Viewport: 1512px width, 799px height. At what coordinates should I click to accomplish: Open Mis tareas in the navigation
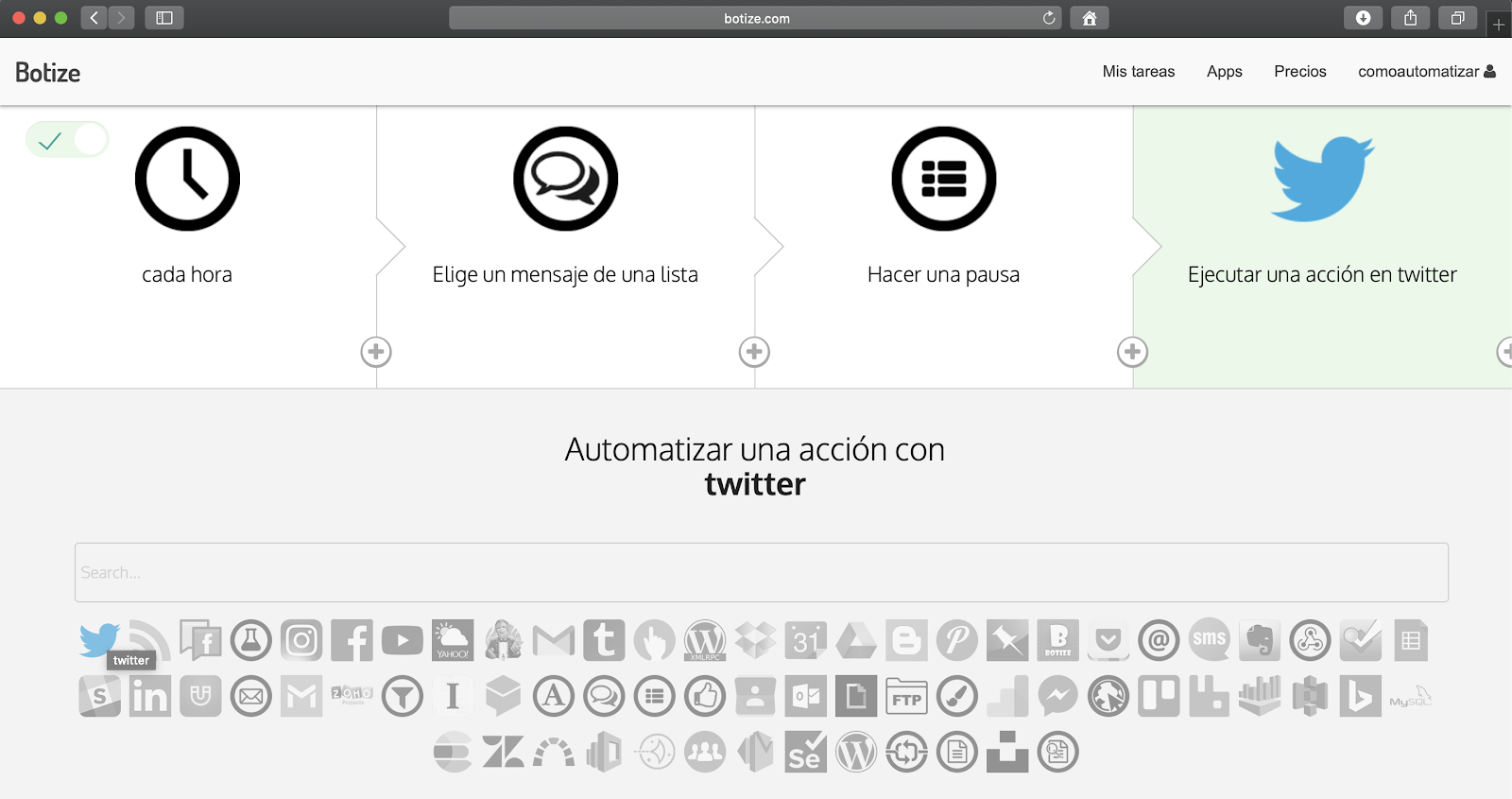1139,71
